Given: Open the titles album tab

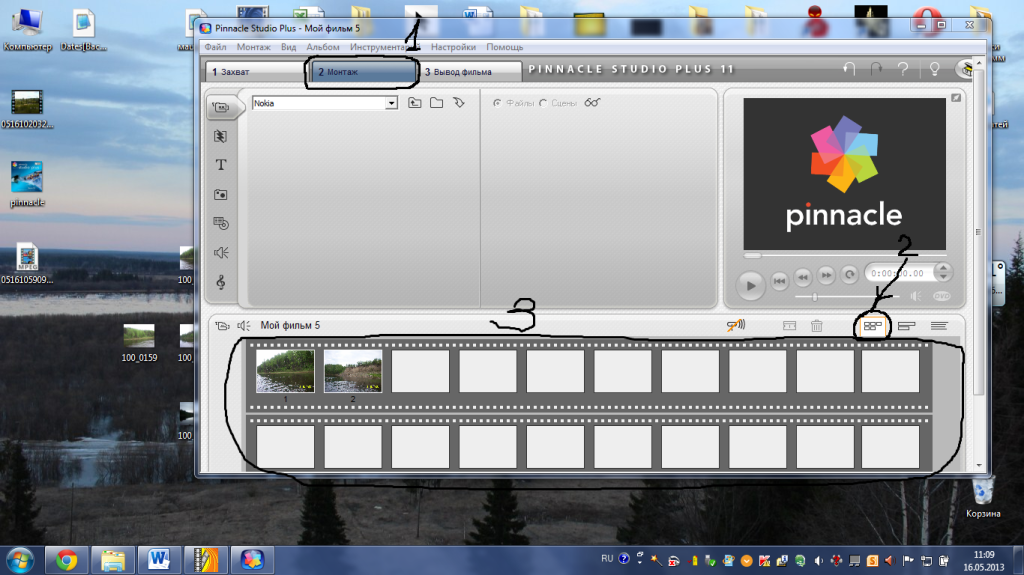Looking at the screenshot, I should click(221, 165).
